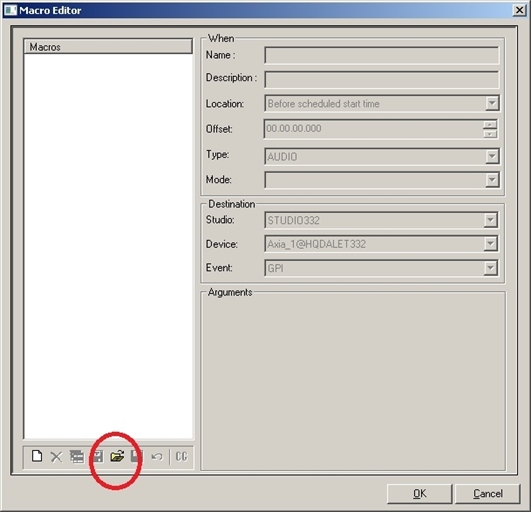
Task: Click the Cancel button
Action: (x=487, y=493)
